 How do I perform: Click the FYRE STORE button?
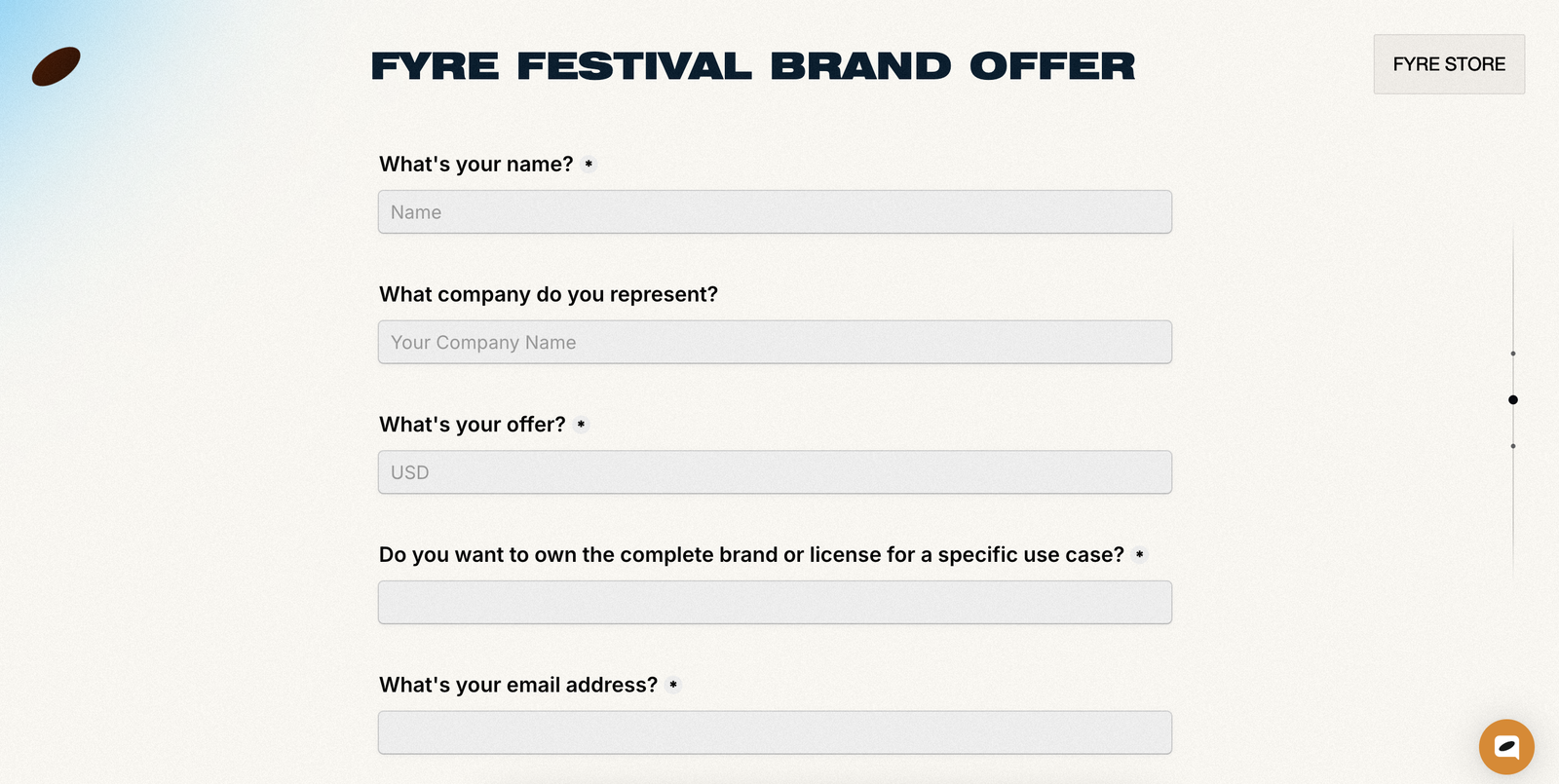tap(1448, 64)
